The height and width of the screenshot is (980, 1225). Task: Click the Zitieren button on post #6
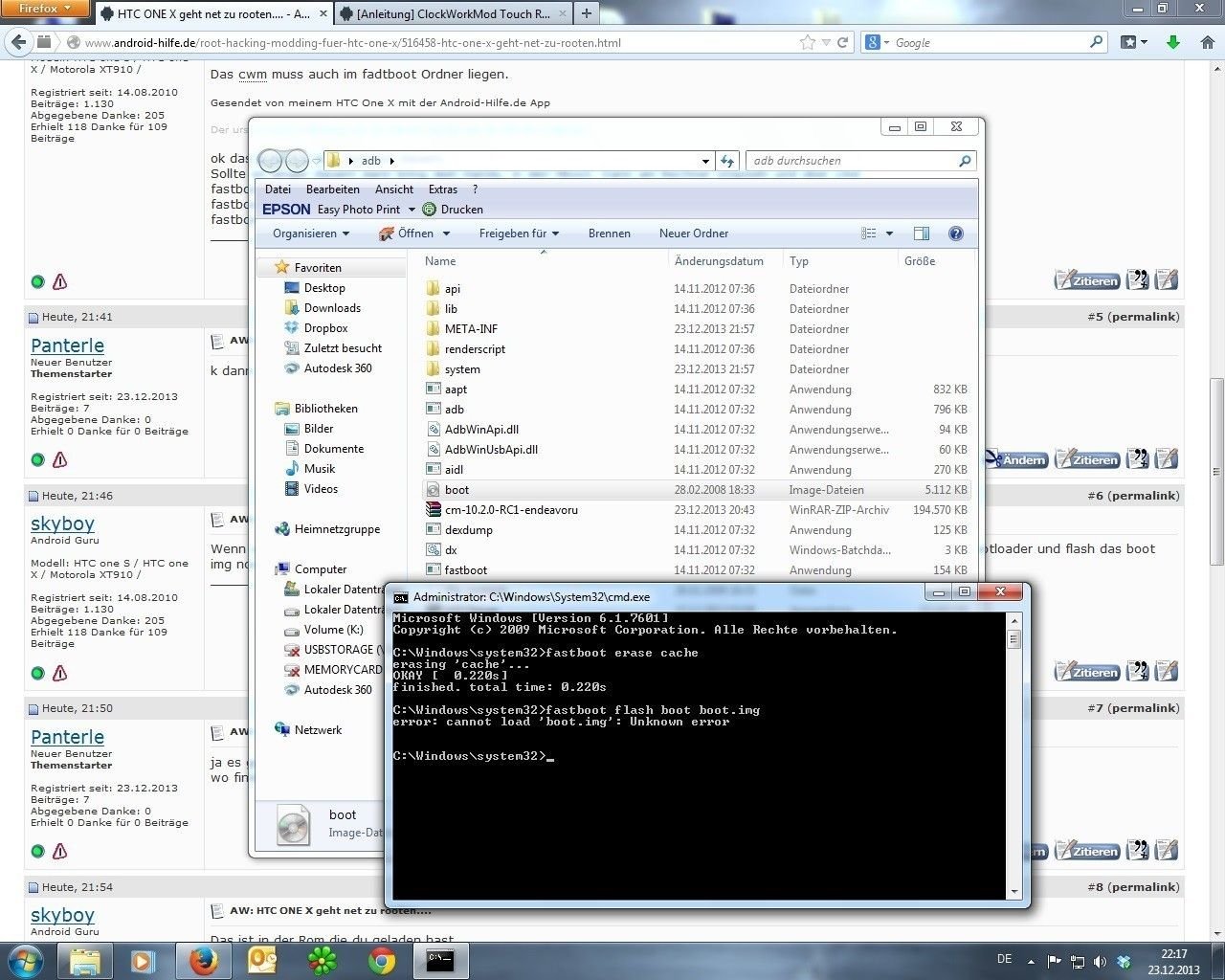pyautogui.click(x=1087, y=673)
